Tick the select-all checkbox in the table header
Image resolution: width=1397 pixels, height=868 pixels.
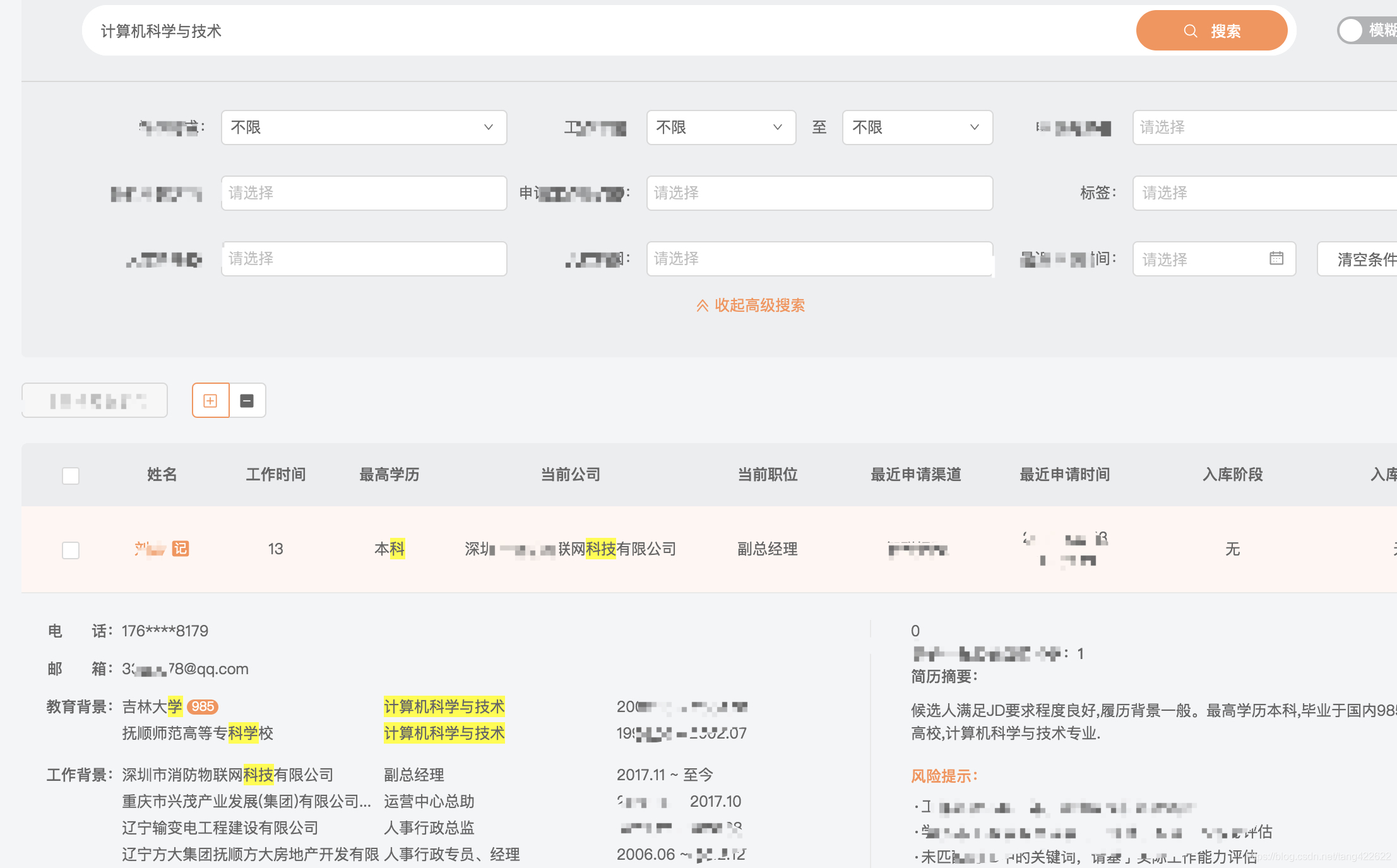(x=71, y=475)
